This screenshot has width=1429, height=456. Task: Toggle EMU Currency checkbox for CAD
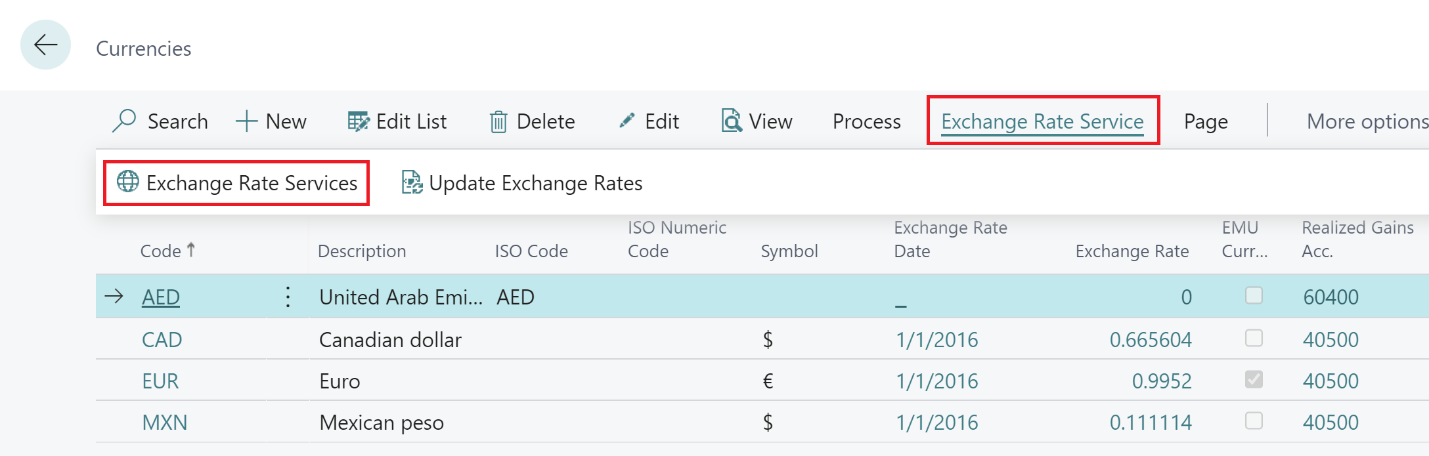[x=1253, y=339]
